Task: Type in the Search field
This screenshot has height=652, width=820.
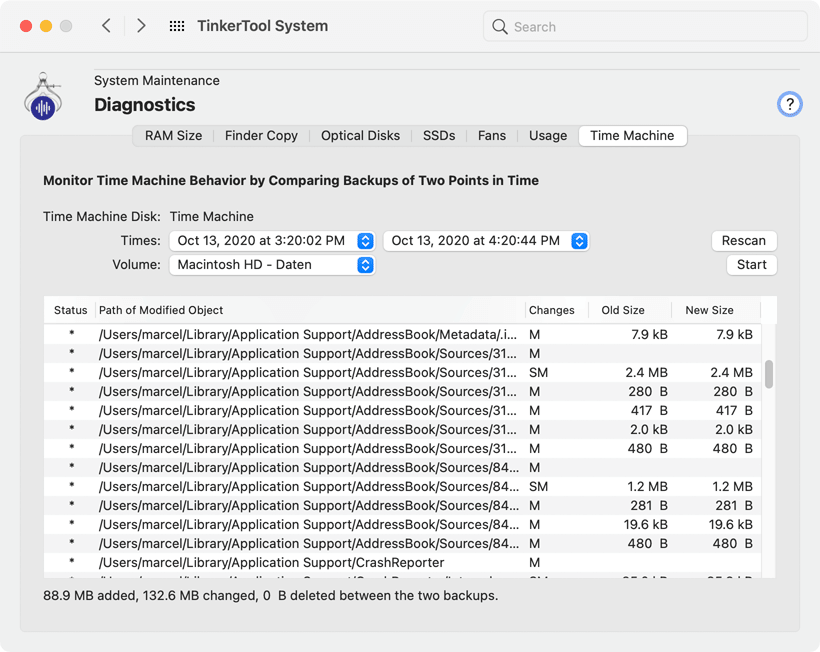Action: tap(655, 27)
